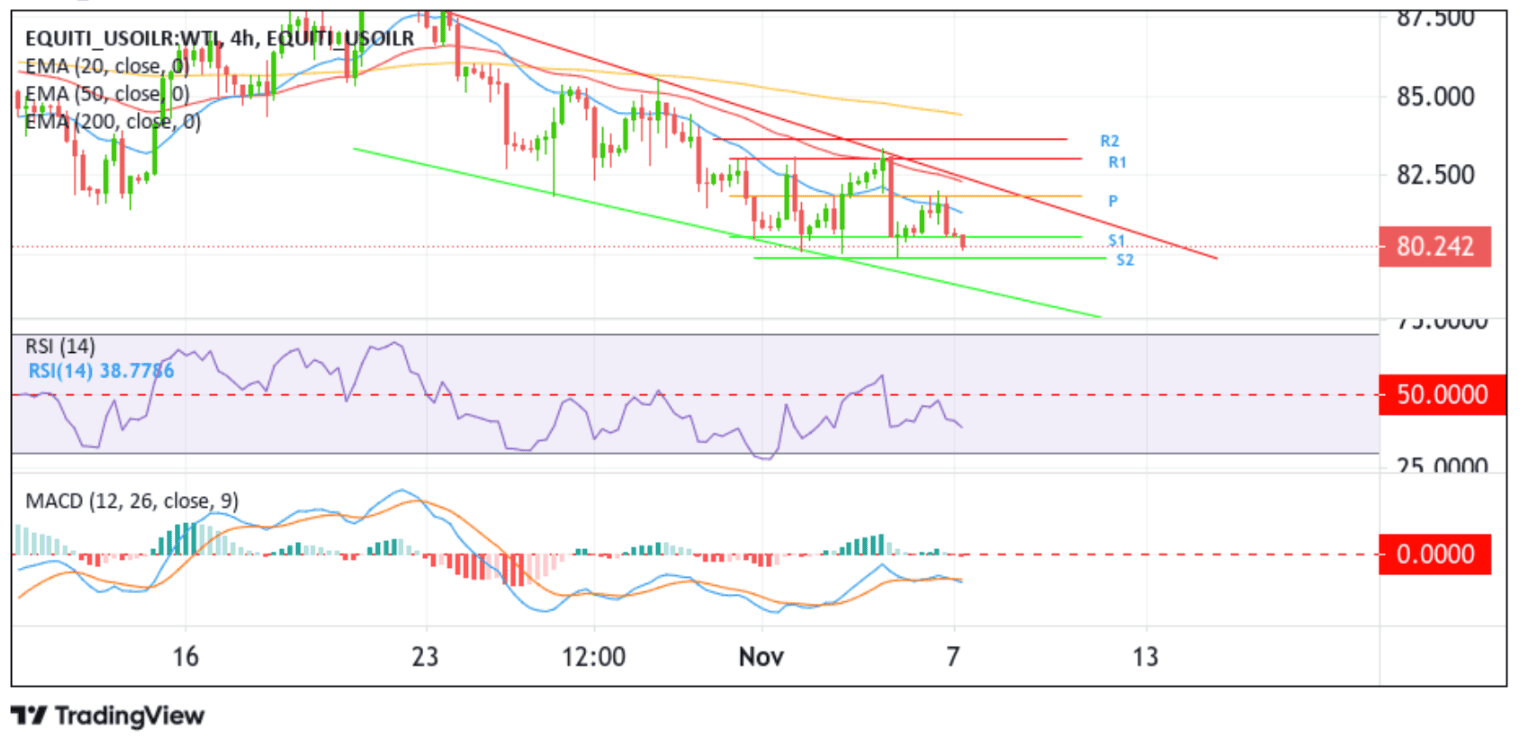Click the 12:00 label on time axis

point(594,657)
